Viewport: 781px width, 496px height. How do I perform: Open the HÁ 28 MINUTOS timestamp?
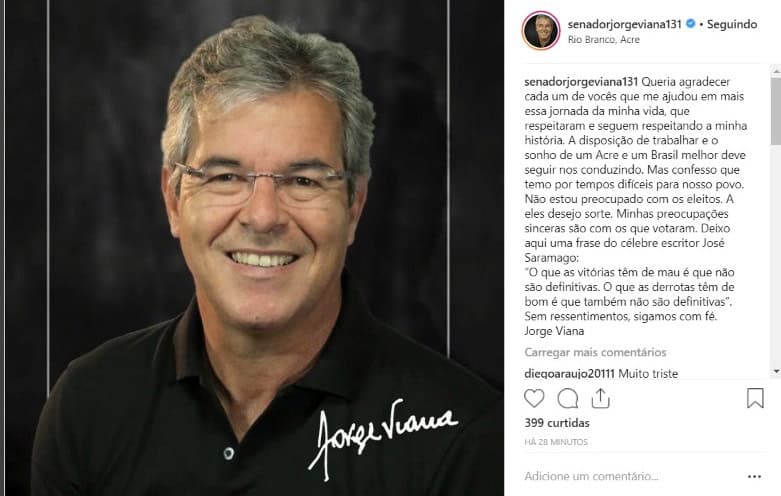point(556,442)
